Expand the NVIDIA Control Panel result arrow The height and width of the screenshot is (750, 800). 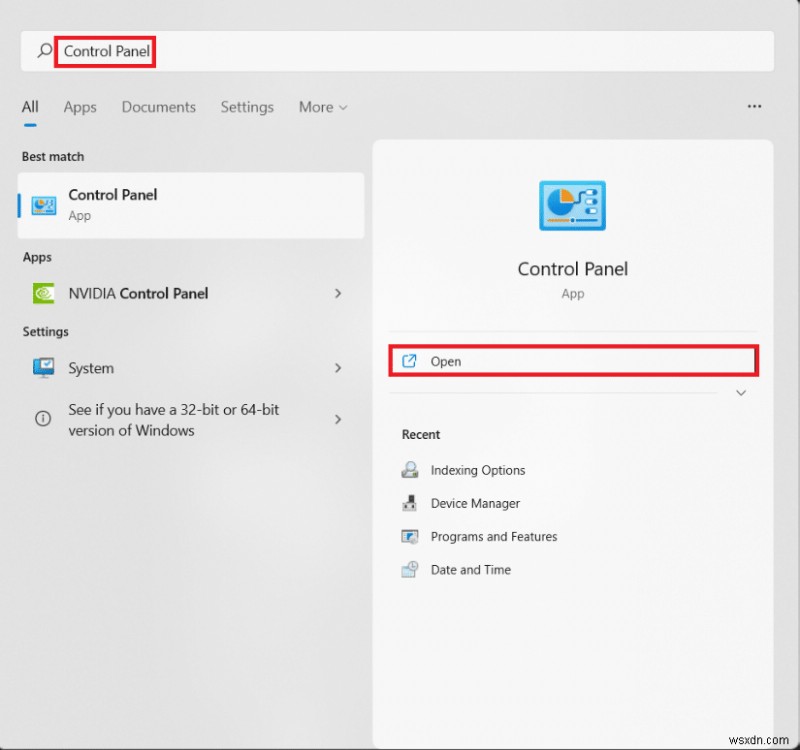tap(338, 293)
